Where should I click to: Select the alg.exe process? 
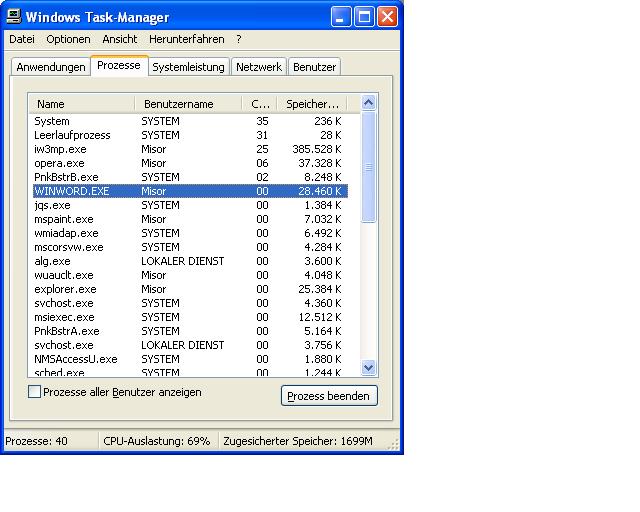[x=190, y=261]
